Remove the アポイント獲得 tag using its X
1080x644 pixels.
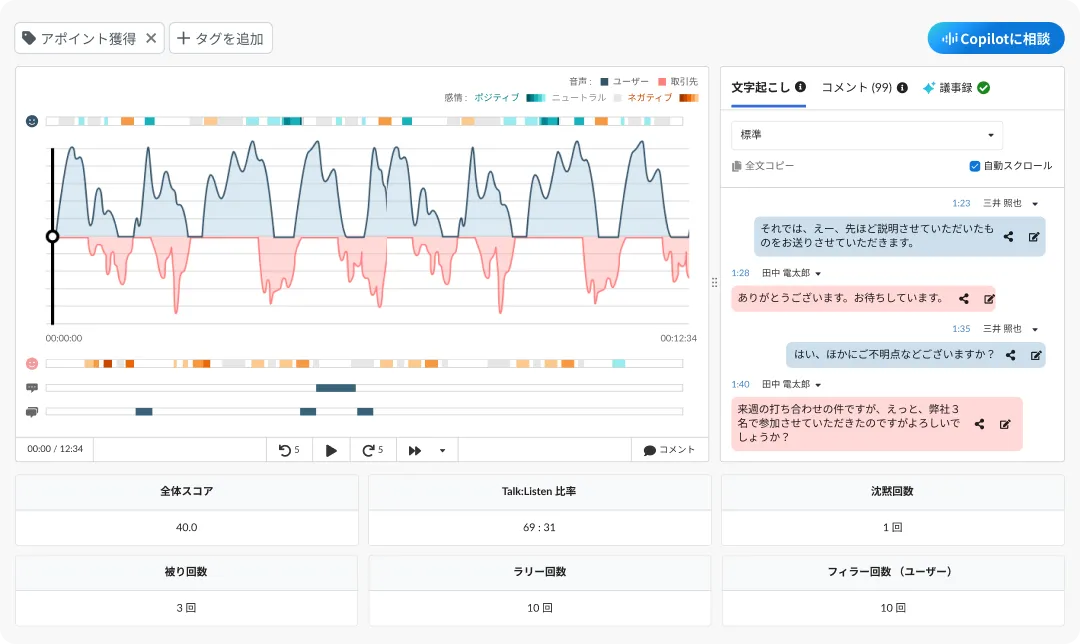click(x=151, y=39)
